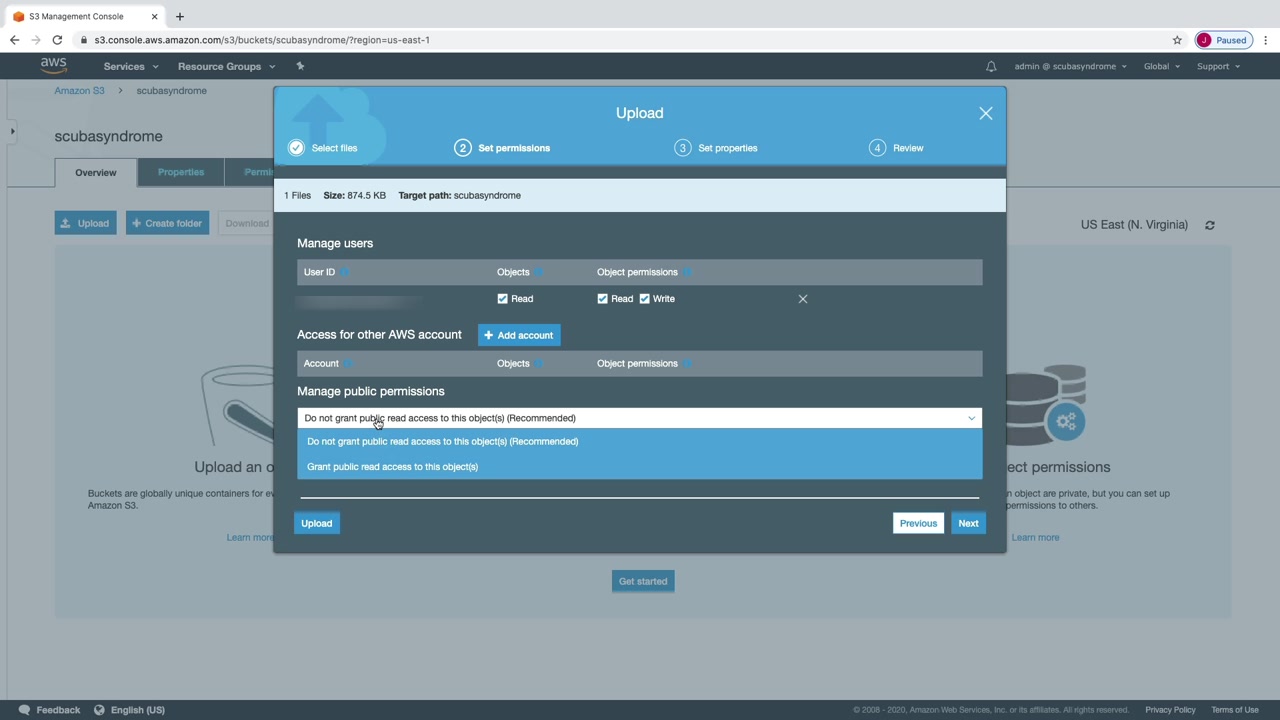Image resolution: width=1280 pixels, height=720 pixels.
Task: Click the scubasyndrome bucket heading
Action: coord(108,137)
